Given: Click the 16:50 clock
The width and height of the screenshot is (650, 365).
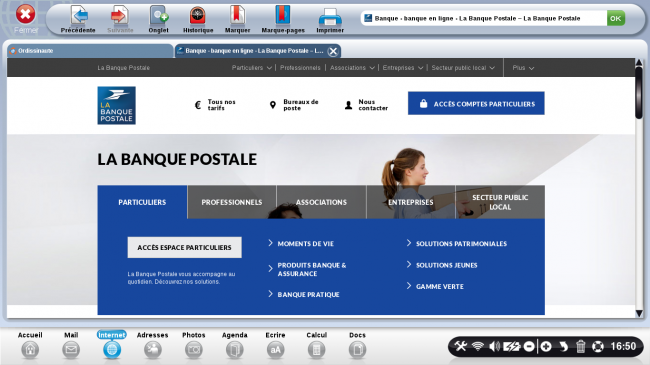Looking at the screenshot, I should [623, 346].
